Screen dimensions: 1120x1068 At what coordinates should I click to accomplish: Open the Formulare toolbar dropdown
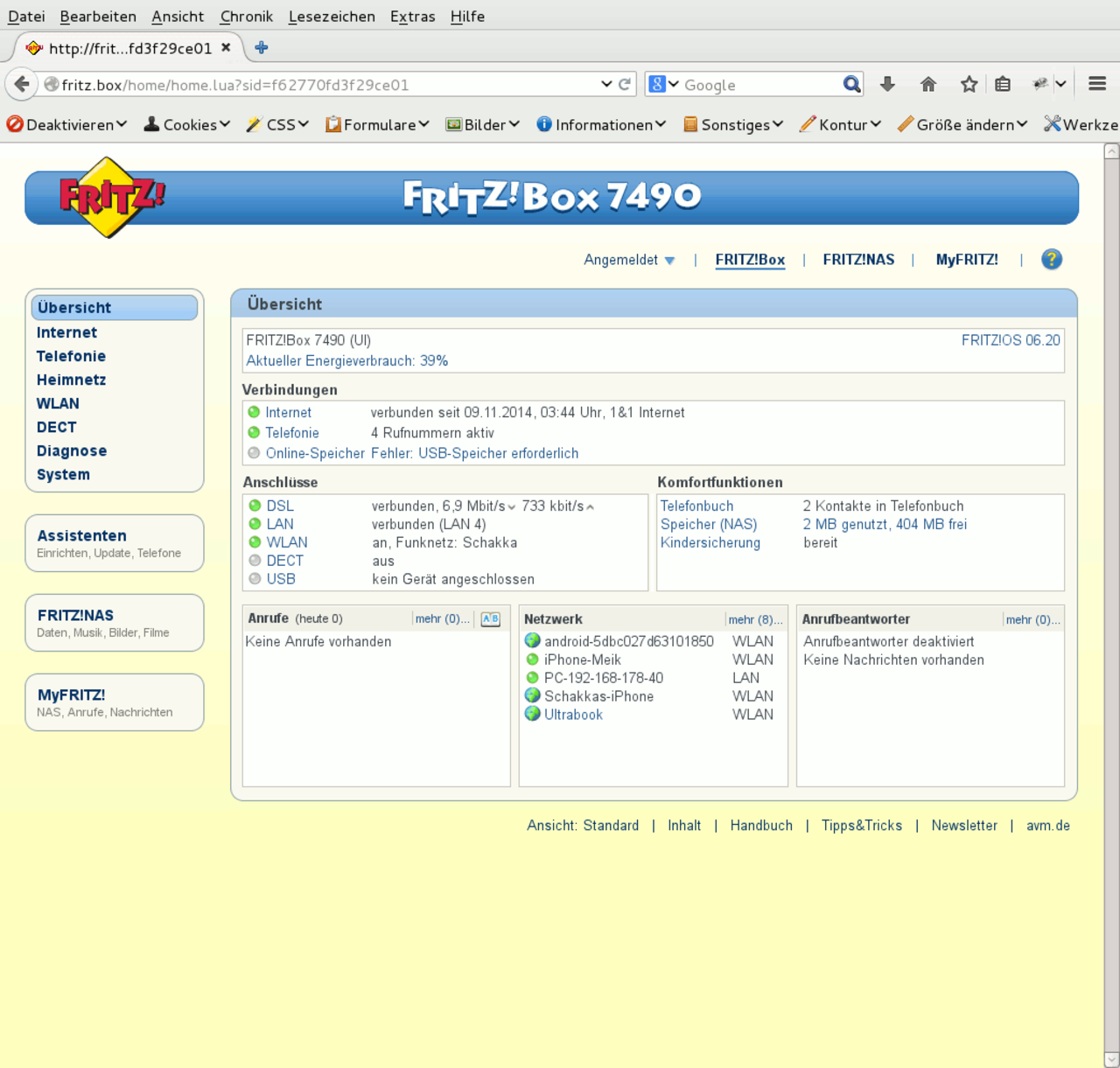tap(376, 124)
